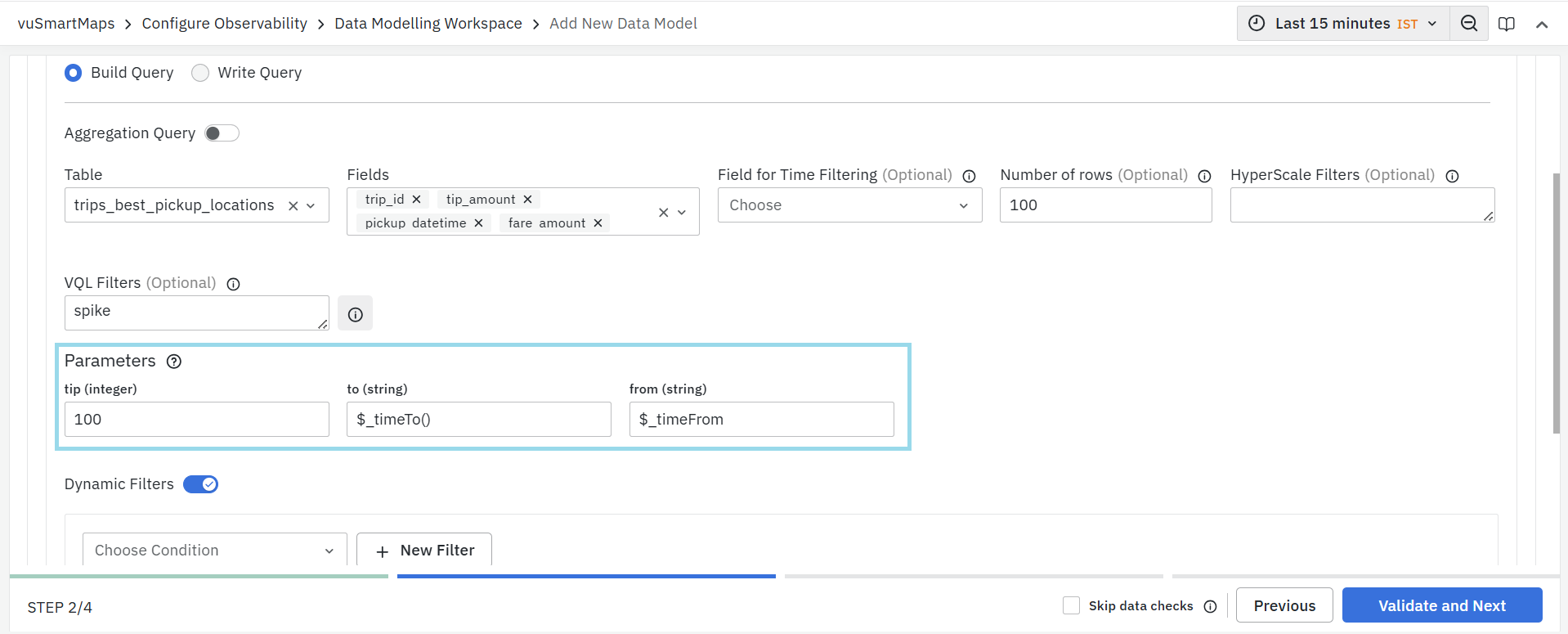Open the documentation book icon

tap(1506, 24)
